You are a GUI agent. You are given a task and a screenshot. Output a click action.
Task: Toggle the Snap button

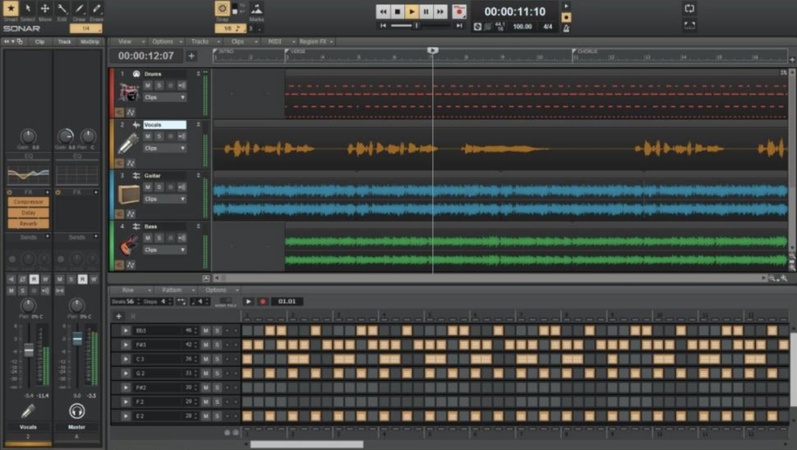click(x=222, y=9)
